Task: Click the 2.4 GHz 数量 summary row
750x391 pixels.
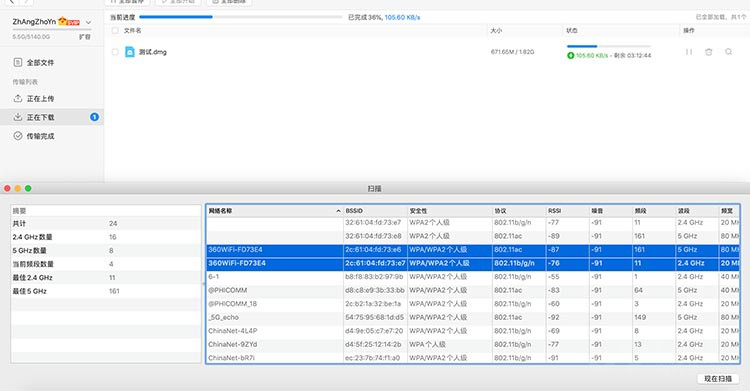Action: coord(106,237)
